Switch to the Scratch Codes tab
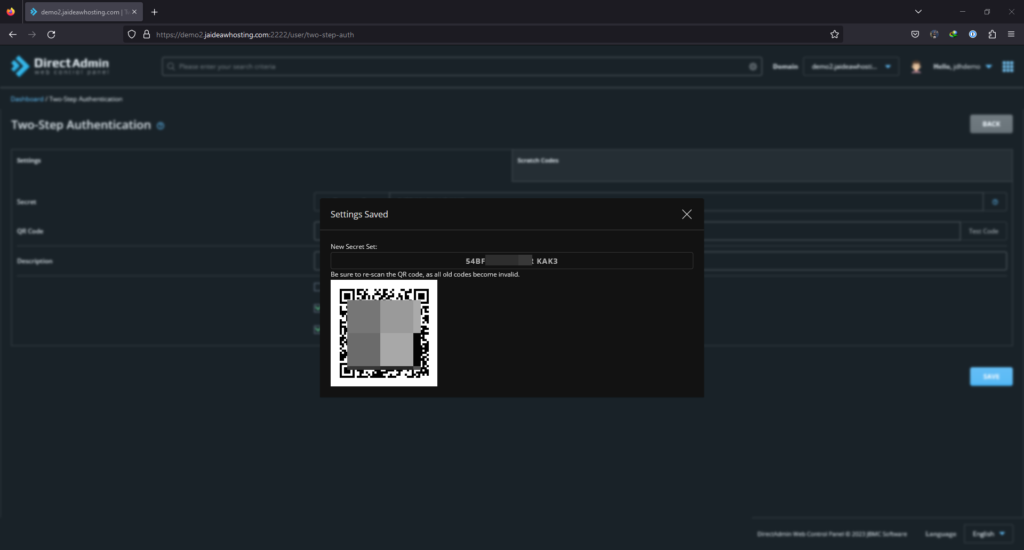Image resolution: width=1024 pixels, height=550 pixels. point(761,165)
